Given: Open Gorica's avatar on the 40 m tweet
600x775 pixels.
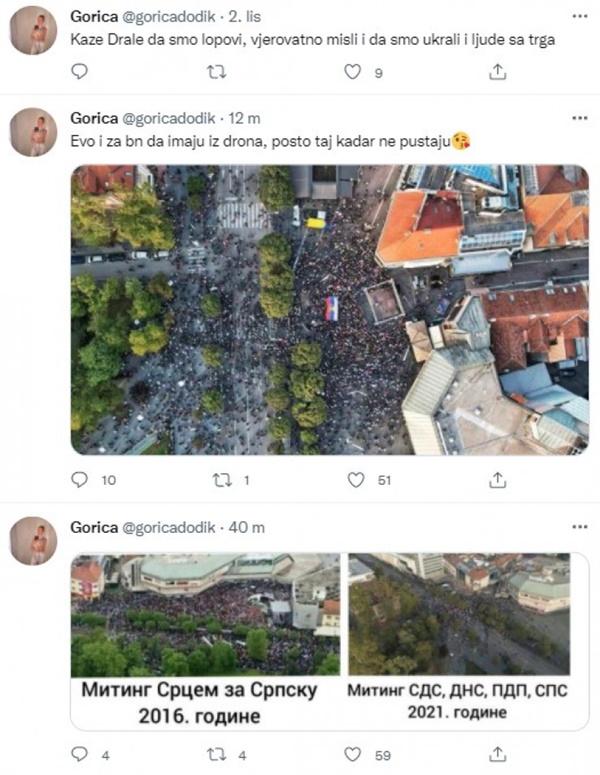Looking at the screenshot, I should click(34, 541).
